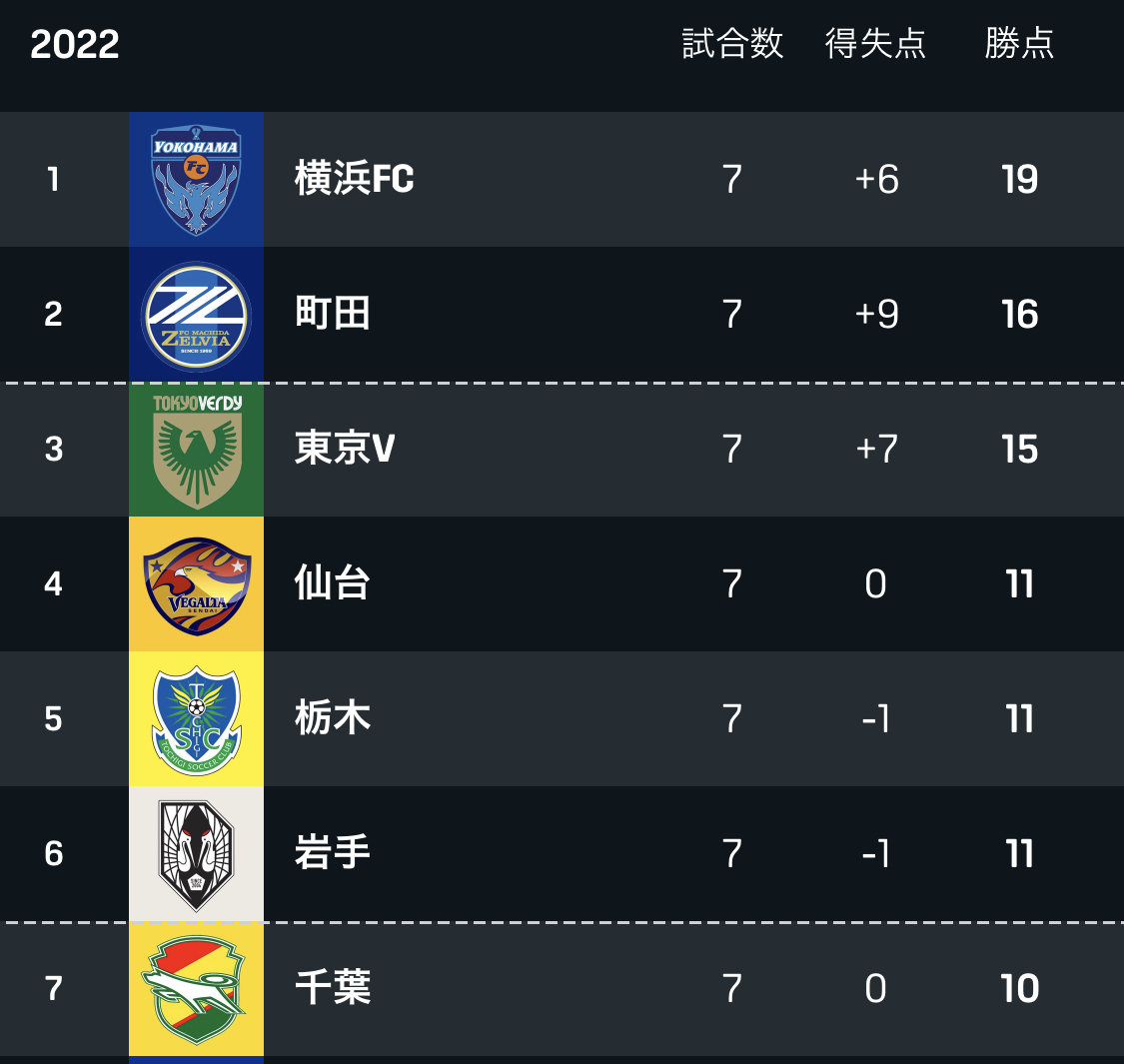
Task: Click the 勝点 column header
Action: click(1019, 44)
